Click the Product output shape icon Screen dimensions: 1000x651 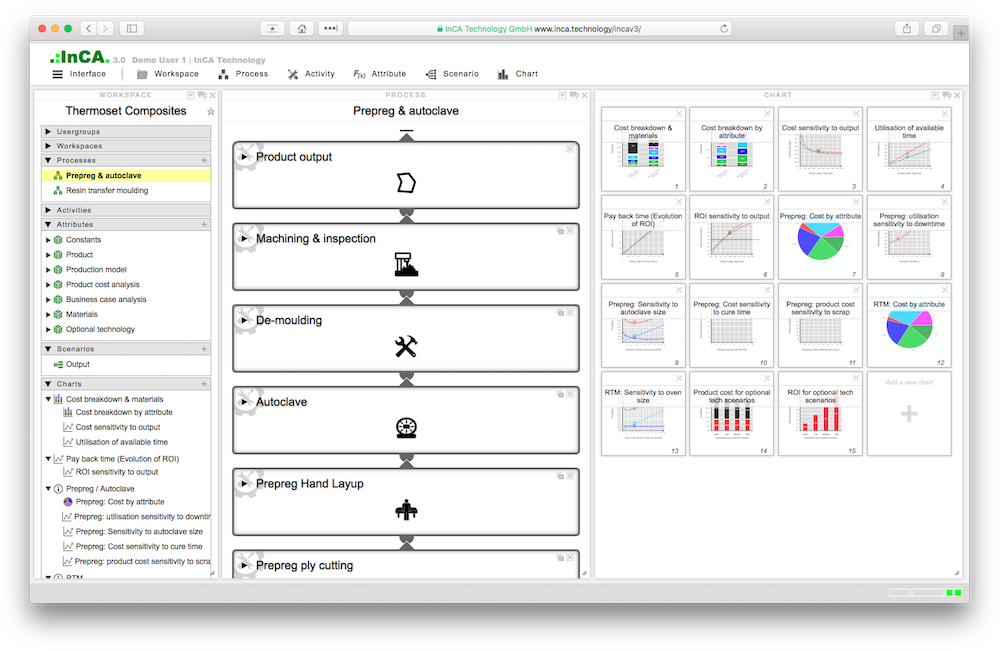coord(406,183)
